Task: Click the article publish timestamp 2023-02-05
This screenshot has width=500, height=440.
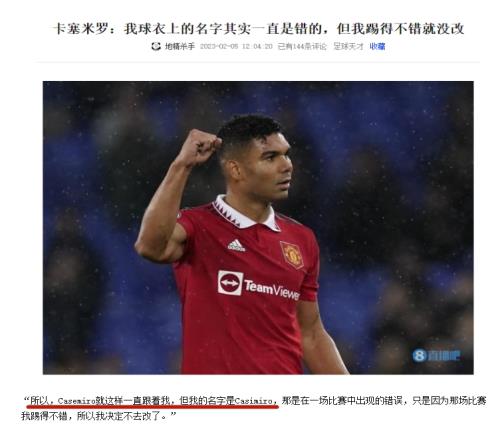Action: click(236, 46)
